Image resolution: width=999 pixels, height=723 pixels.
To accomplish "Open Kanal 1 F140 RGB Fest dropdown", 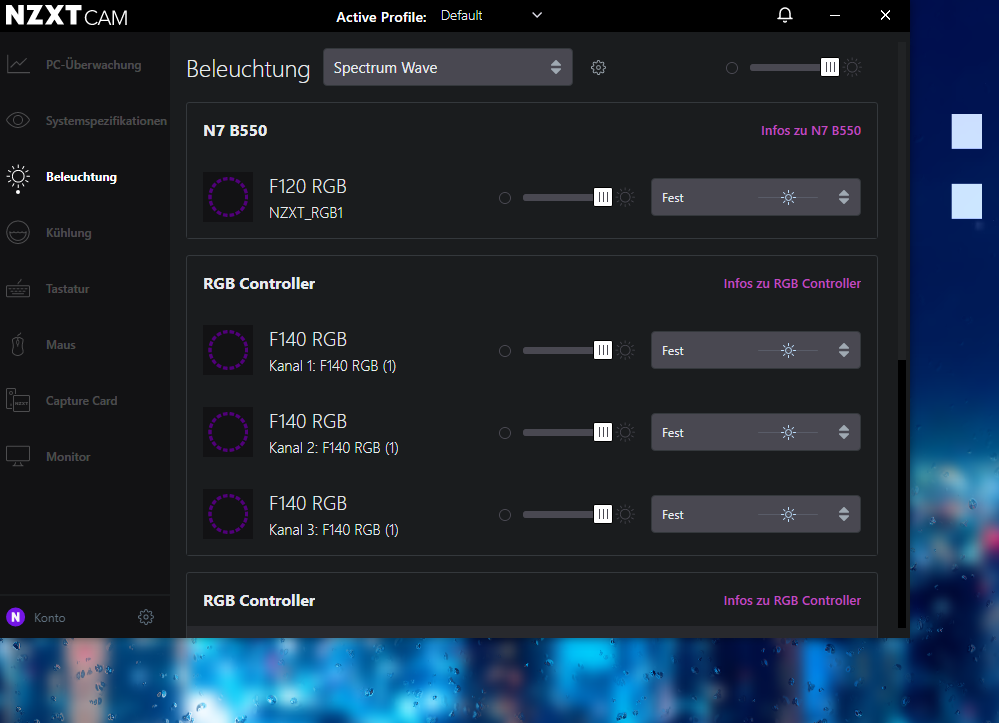I will click(756, 350).
